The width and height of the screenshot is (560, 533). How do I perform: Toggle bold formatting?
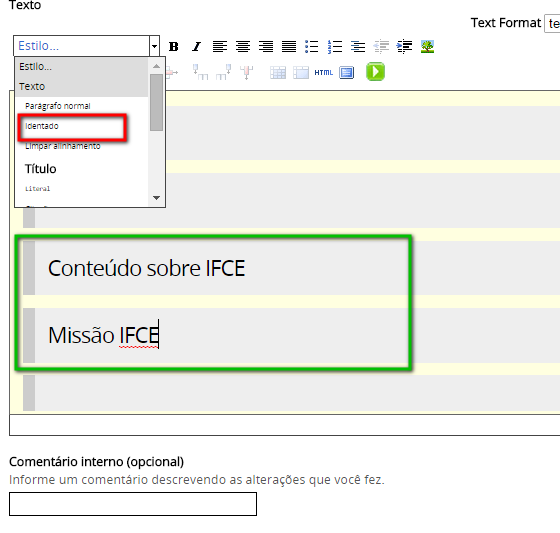(174, 46)
